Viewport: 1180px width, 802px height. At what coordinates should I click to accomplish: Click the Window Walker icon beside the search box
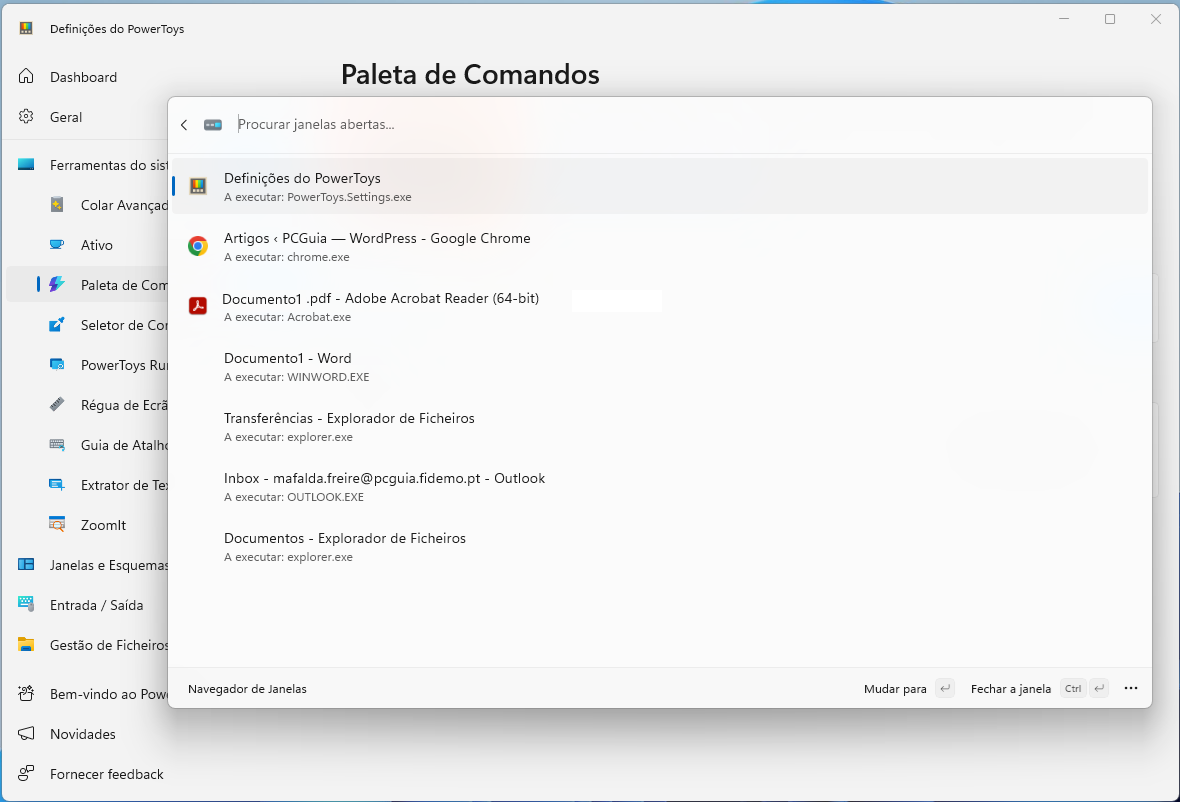pos(213,125)
